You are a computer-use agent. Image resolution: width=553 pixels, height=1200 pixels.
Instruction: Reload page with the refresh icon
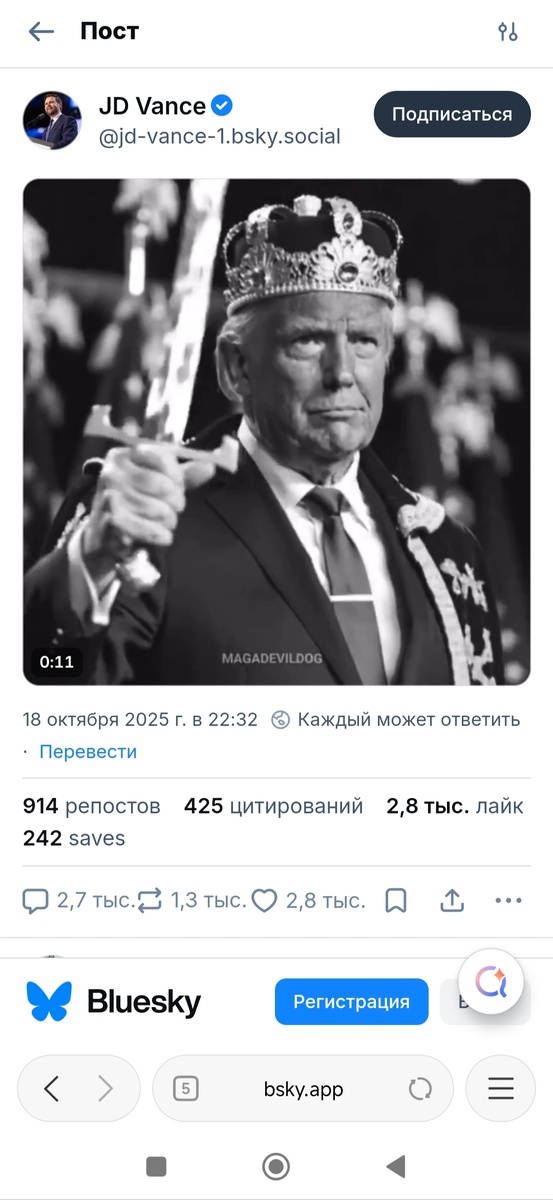point(421,1089)
